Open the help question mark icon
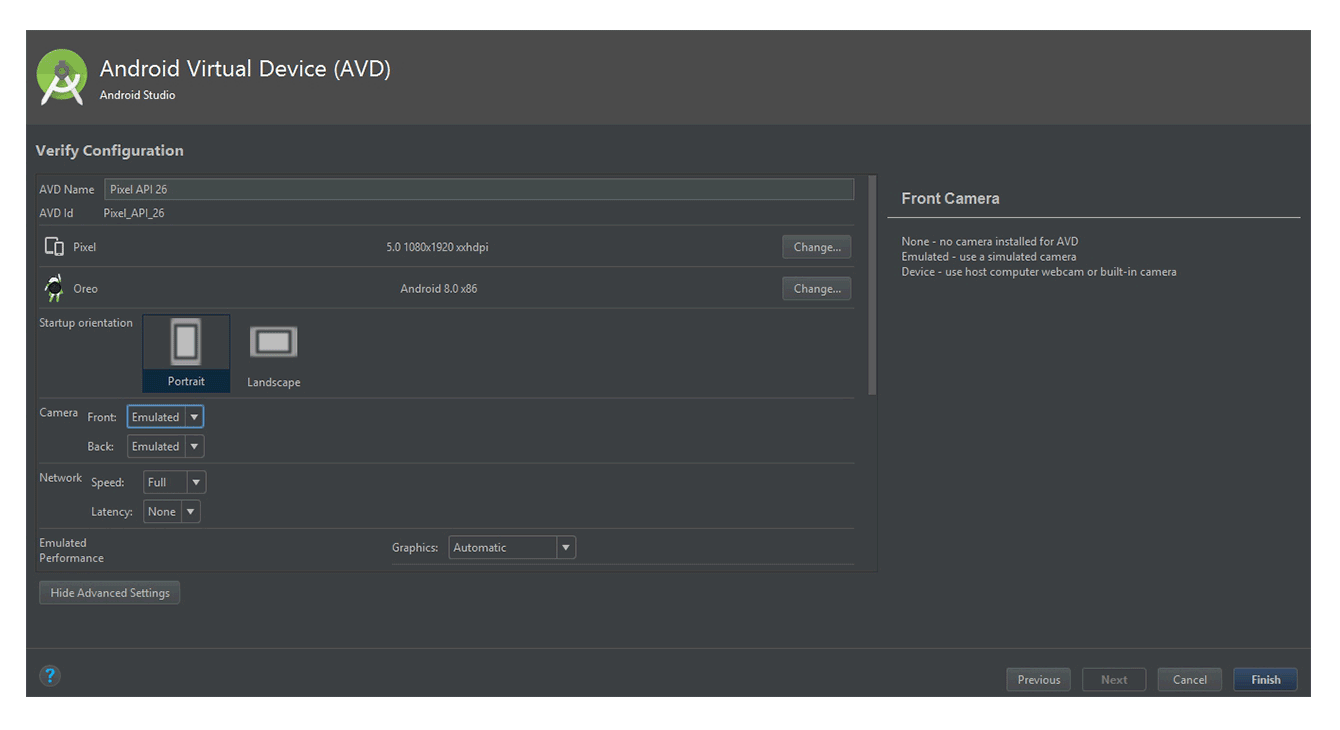Screen dimensions: 1340x730 pyautogui.click(x=50, y=675)
